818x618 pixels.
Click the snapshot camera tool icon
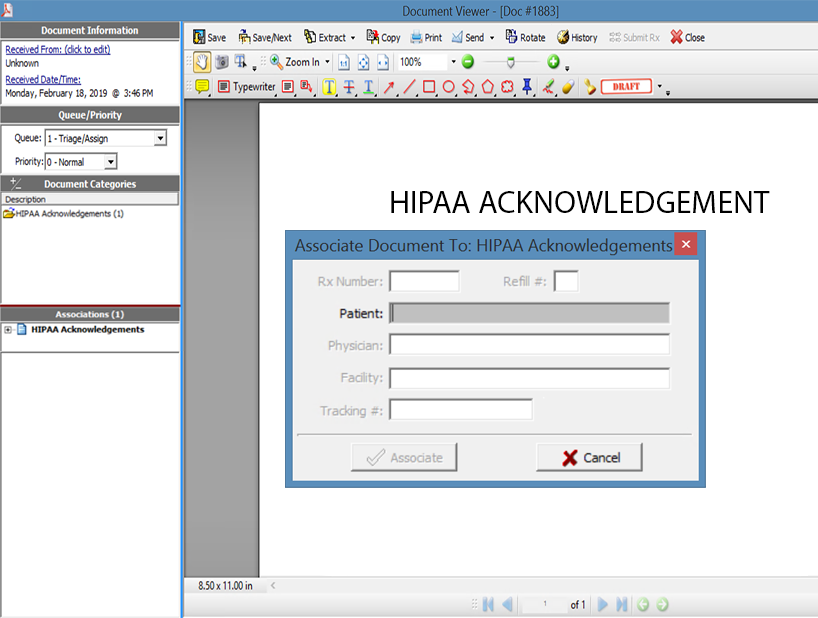click(221, 62)
